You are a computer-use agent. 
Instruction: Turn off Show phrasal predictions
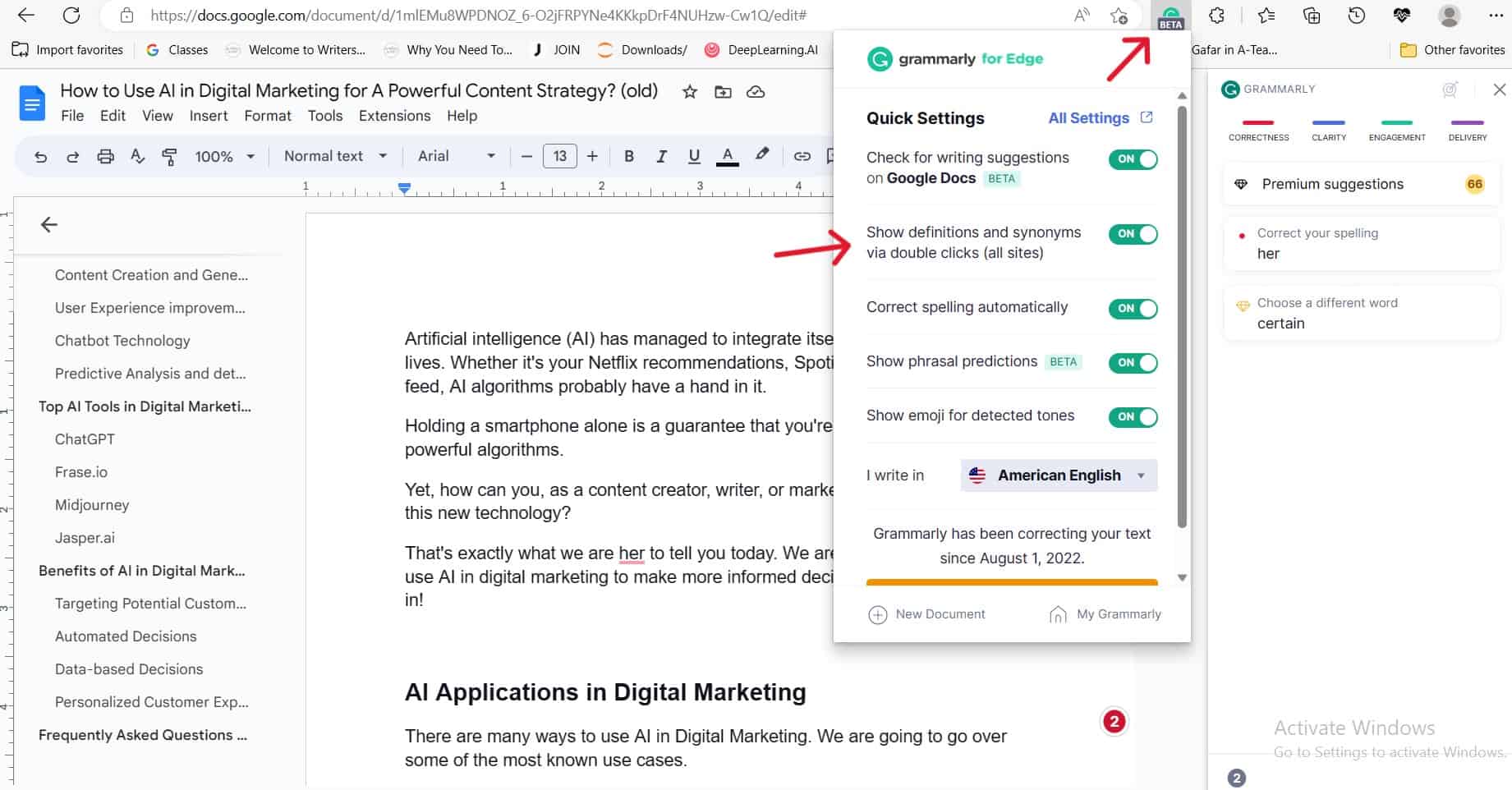pos(1133,363)
